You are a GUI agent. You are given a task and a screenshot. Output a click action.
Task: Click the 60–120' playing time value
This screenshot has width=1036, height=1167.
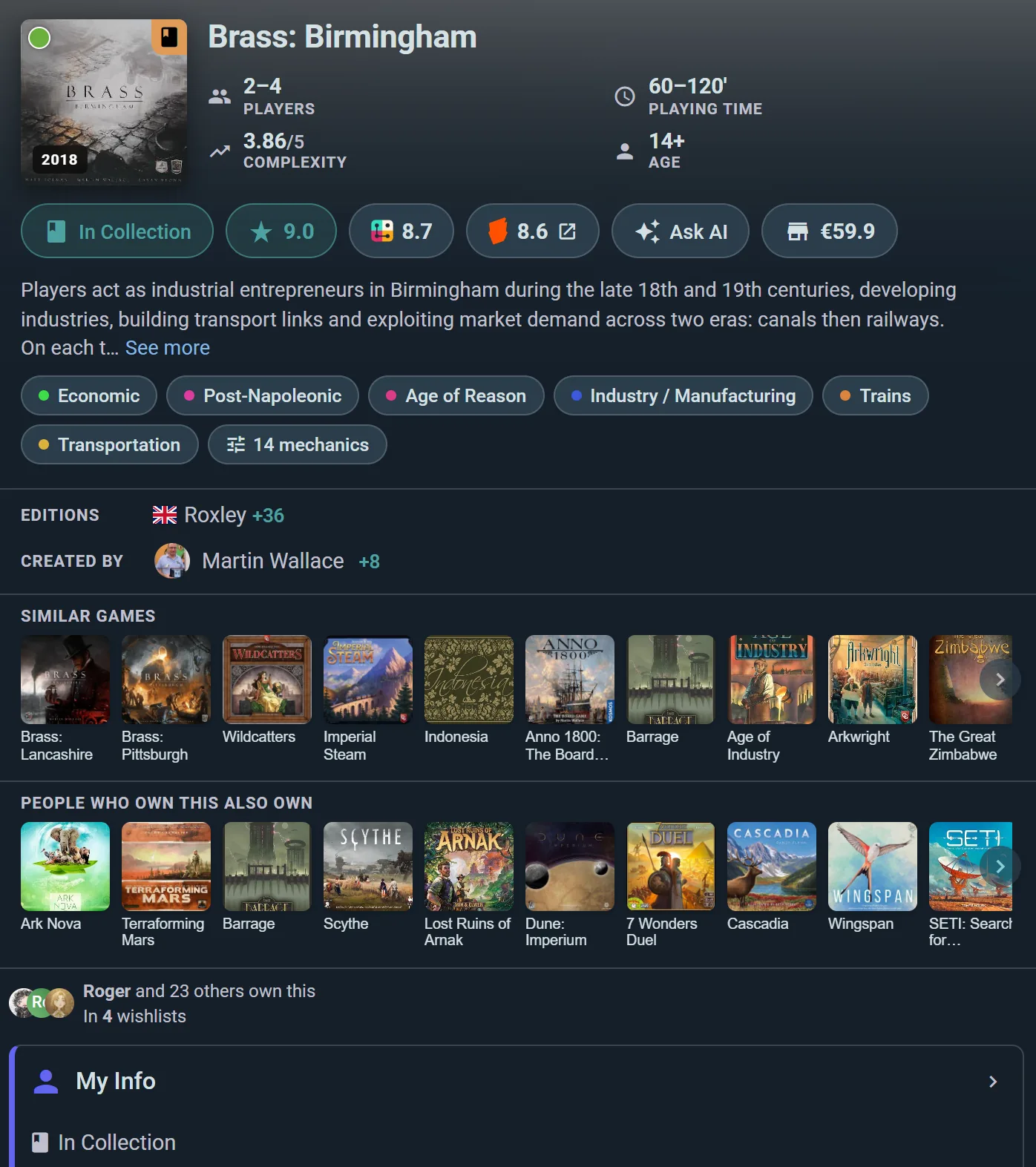[688, 86]
